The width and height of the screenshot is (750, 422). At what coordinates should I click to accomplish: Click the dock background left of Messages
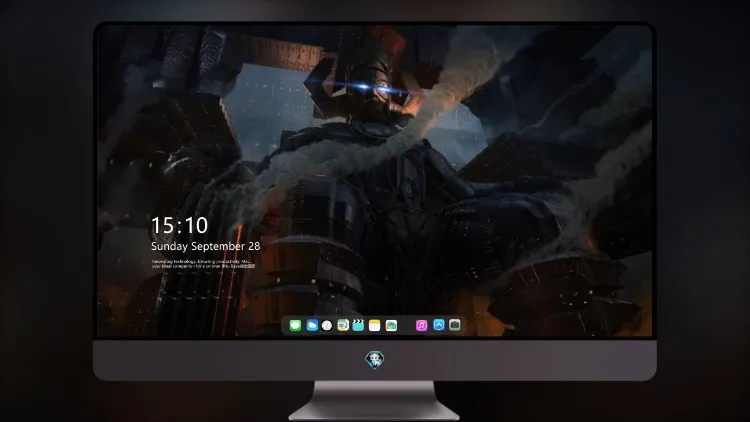[x=286, y=325]
